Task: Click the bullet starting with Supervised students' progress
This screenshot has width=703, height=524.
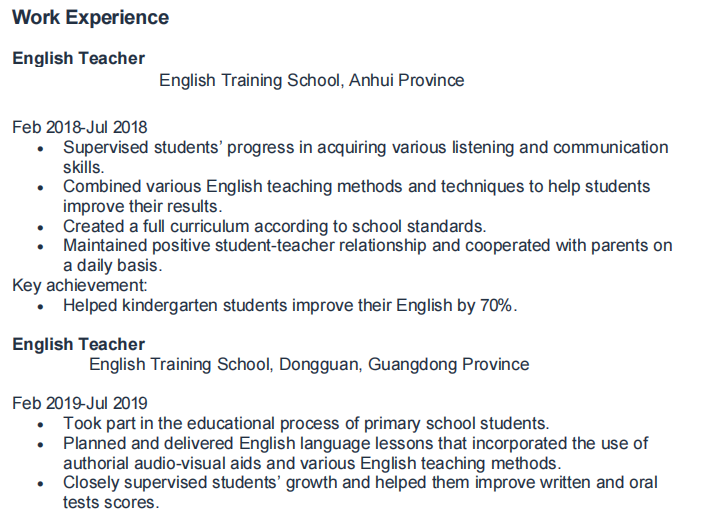Action: (365, 147)
